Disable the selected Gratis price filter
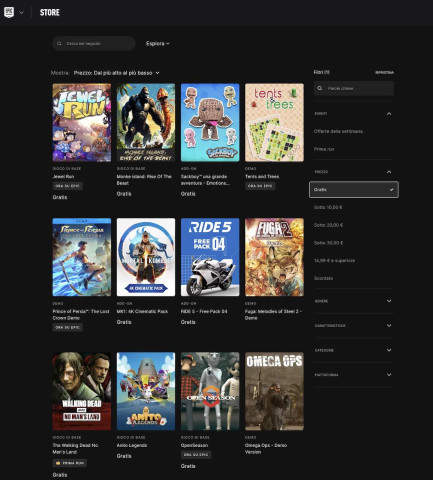Image resolution: width=433 pixels, height=480 pixels. tap(354, 190)
